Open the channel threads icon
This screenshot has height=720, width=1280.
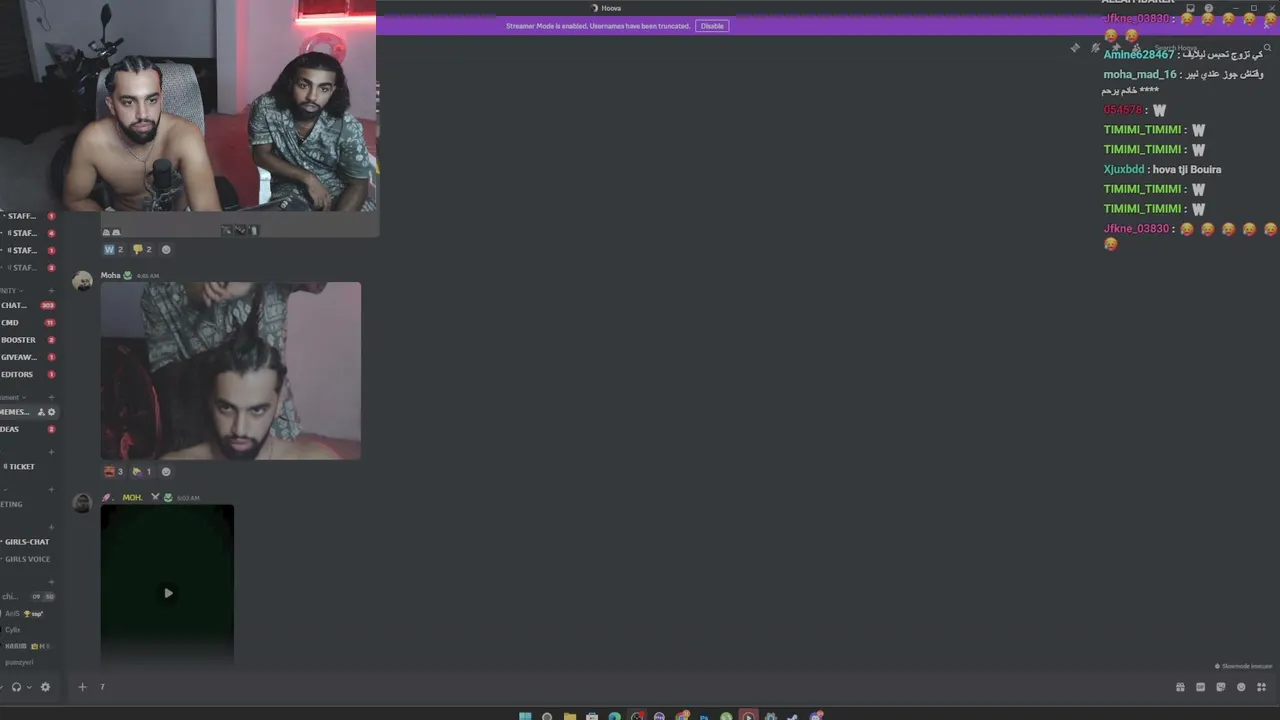pos(1075,48)
